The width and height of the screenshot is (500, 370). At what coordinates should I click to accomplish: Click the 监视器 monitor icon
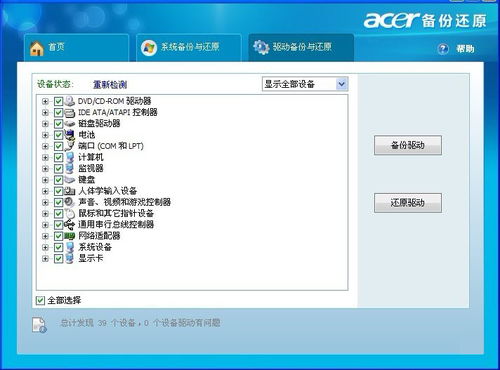[x=69, y=168]
